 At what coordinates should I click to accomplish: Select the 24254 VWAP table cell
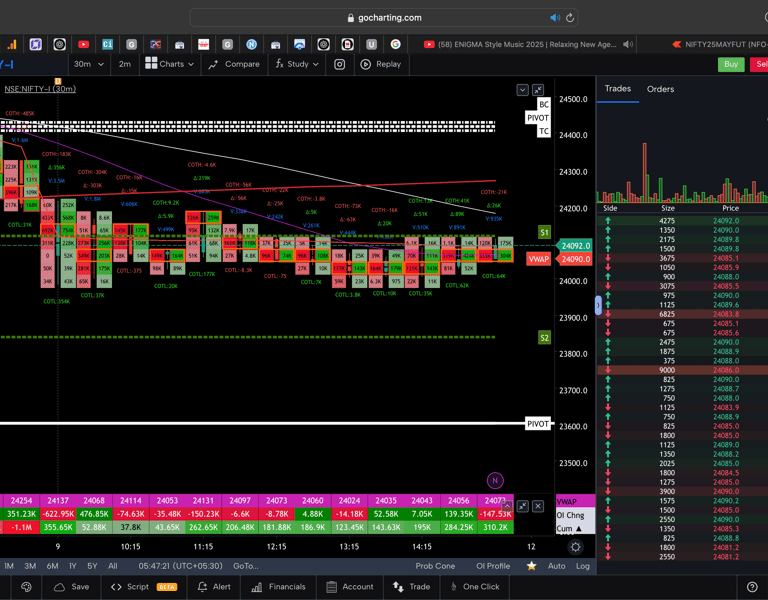tap(22, 501)
